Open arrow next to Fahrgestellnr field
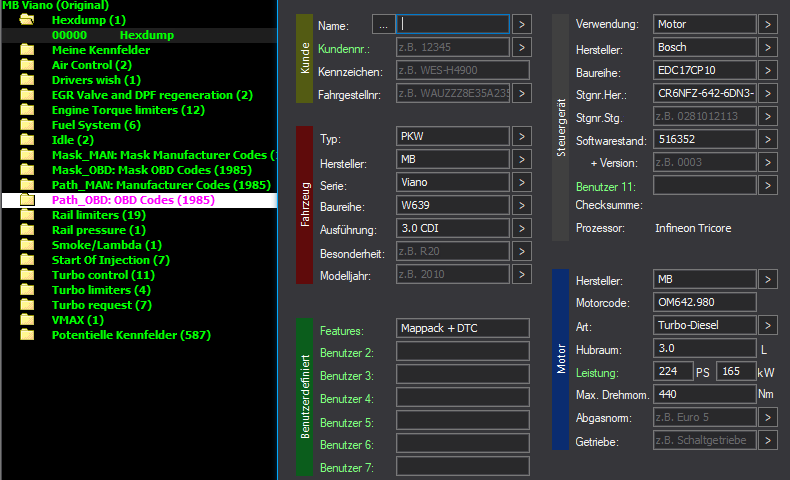790x480 pixels. tap(522, 94)
